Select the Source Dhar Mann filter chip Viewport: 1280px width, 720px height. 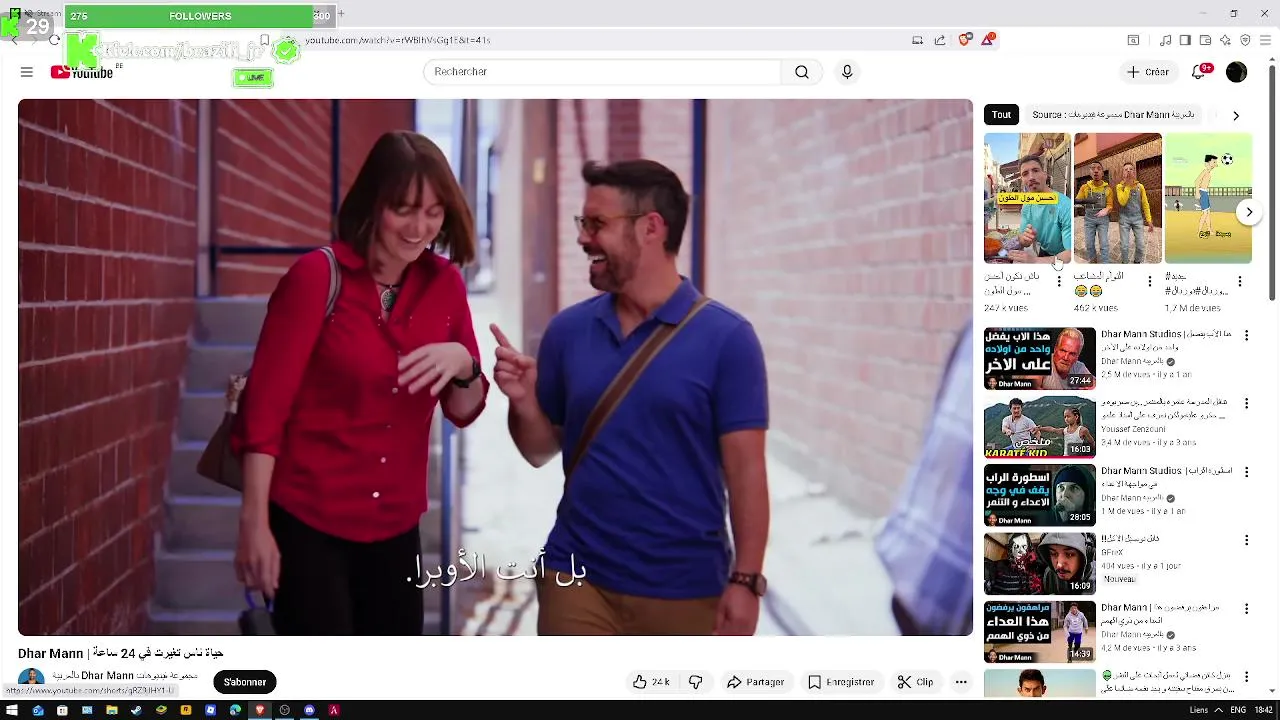1113,115
